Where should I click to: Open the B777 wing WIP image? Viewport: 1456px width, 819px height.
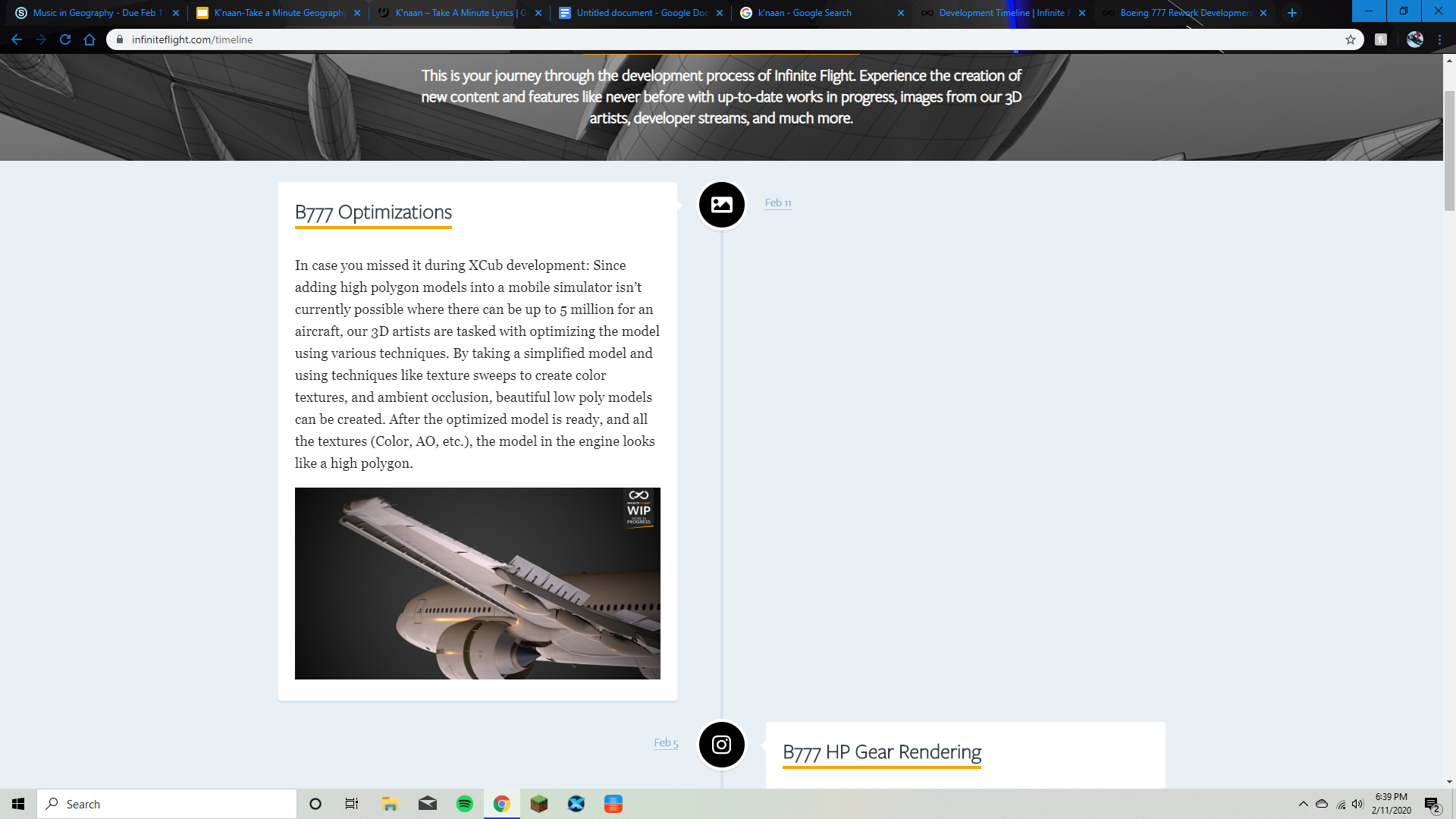(x=477, y=583)
